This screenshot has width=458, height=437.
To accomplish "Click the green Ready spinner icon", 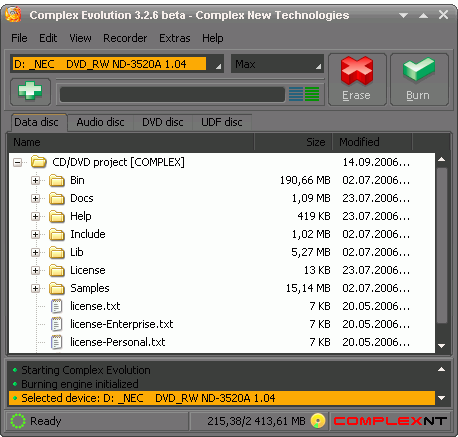I will point(18,421).
